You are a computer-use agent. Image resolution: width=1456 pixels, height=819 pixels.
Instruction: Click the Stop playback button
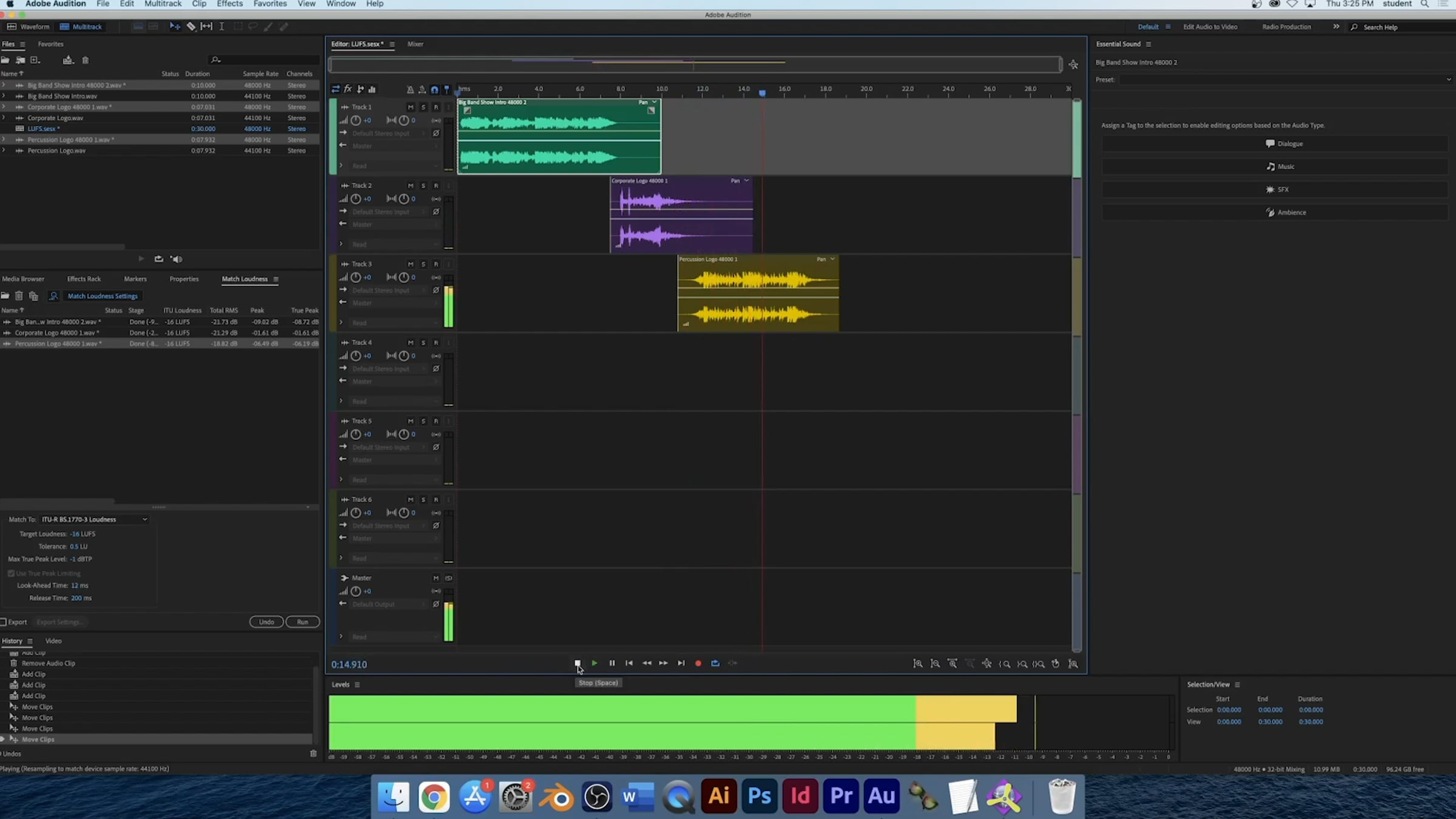click(578, 663)
